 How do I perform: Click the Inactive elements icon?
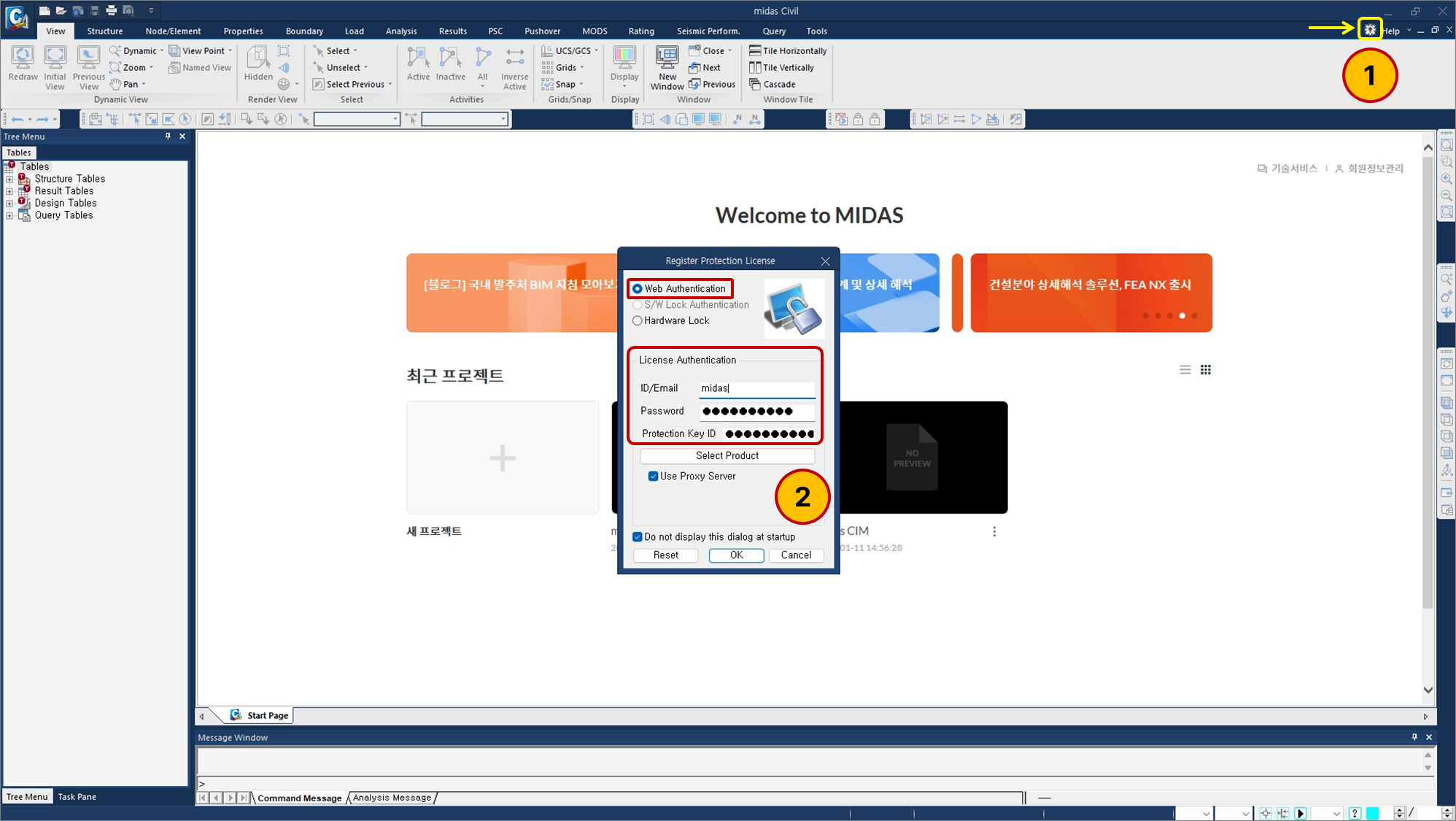pos(451,63)
